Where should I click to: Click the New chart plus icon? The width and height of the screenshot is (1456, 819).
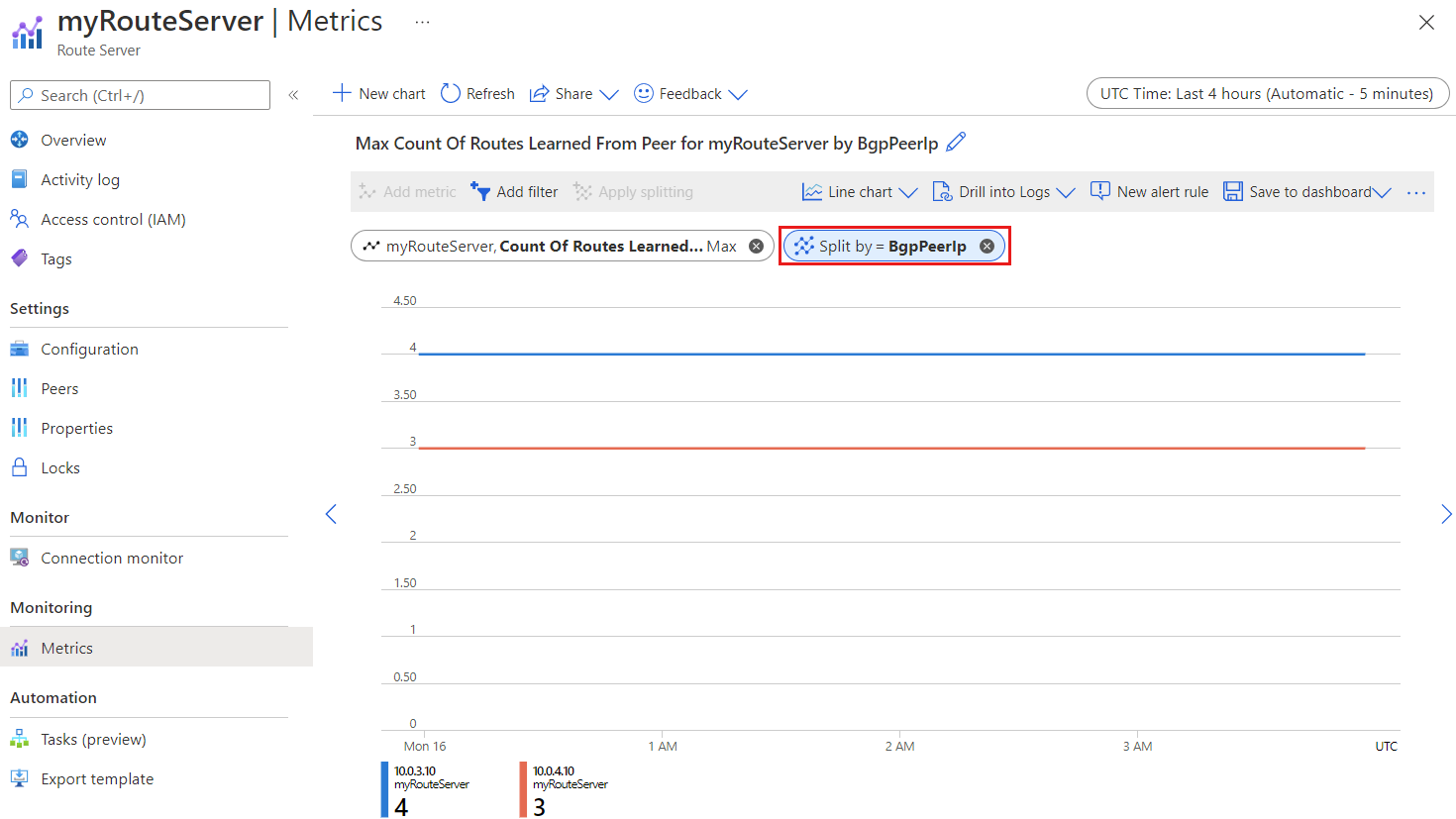(341, 93)
